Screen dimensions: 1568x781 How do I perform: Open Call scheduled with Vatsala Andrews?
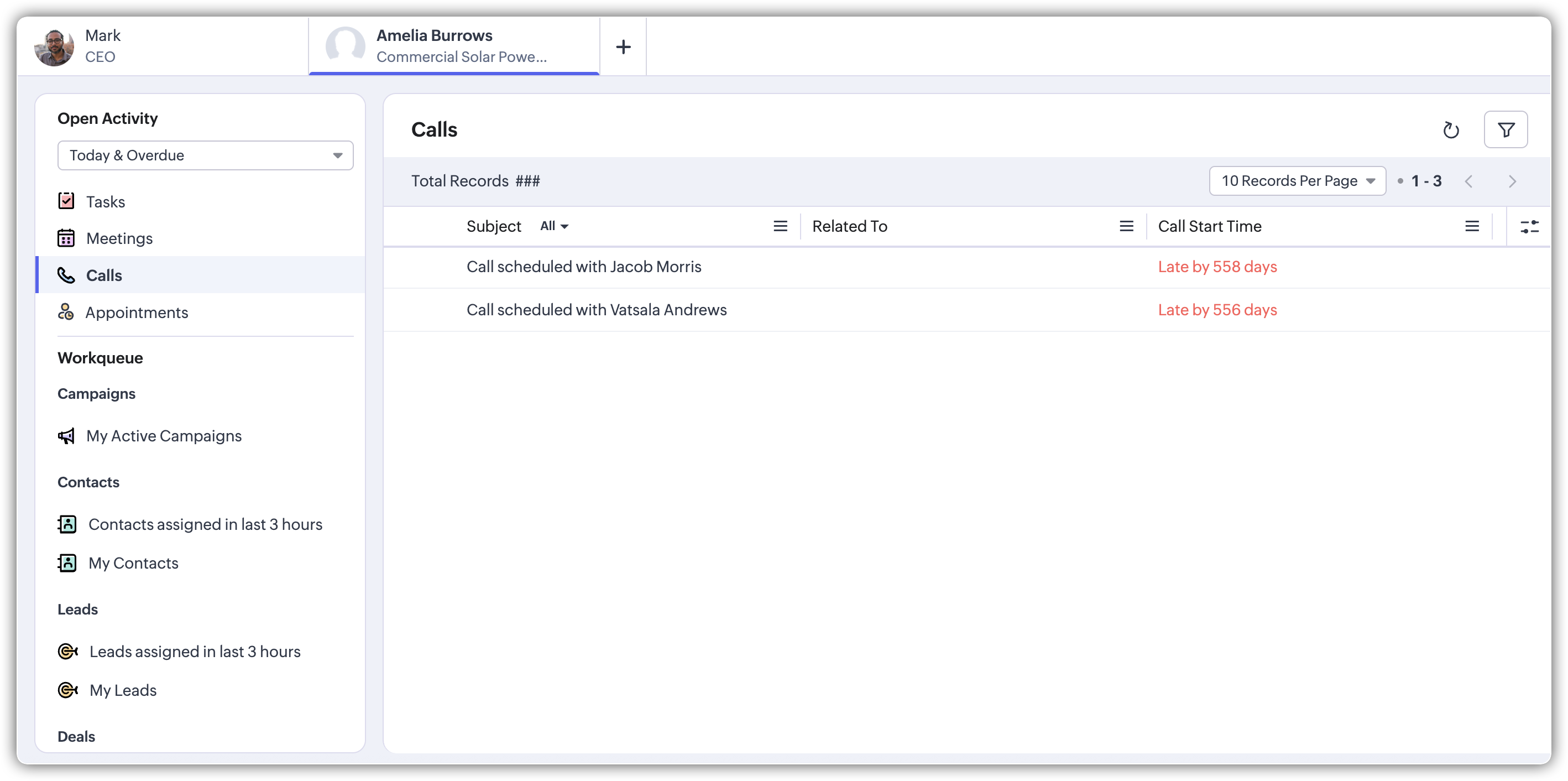pos(596,310)
